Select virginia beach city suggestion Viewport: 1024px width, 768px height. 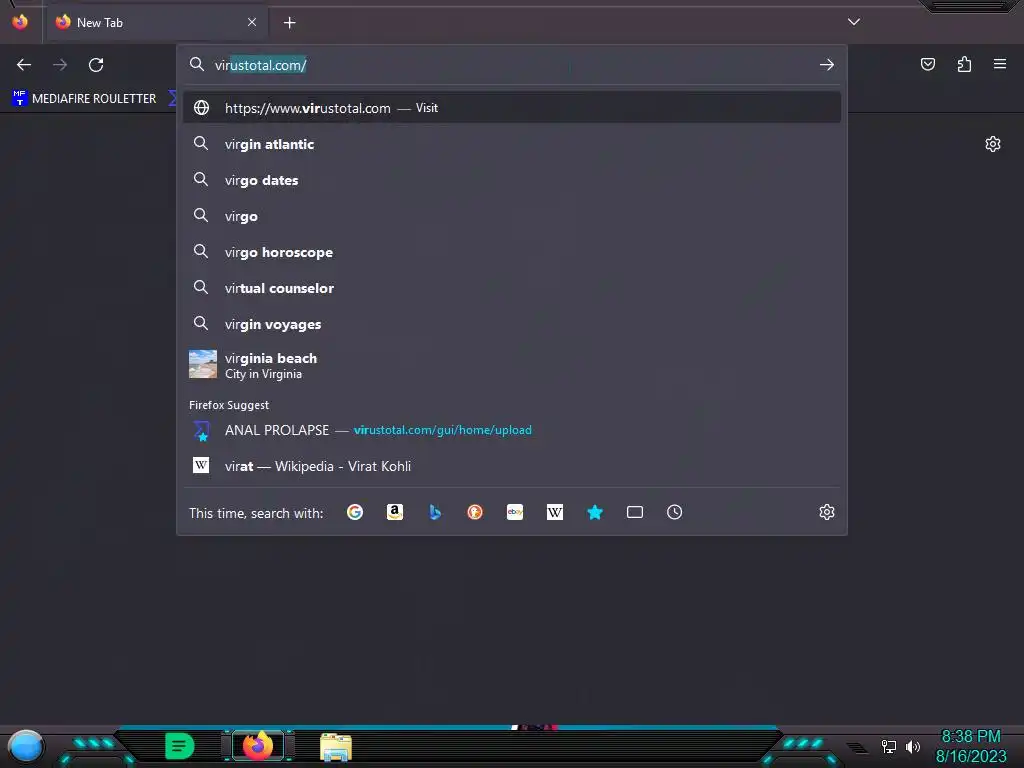512,365
